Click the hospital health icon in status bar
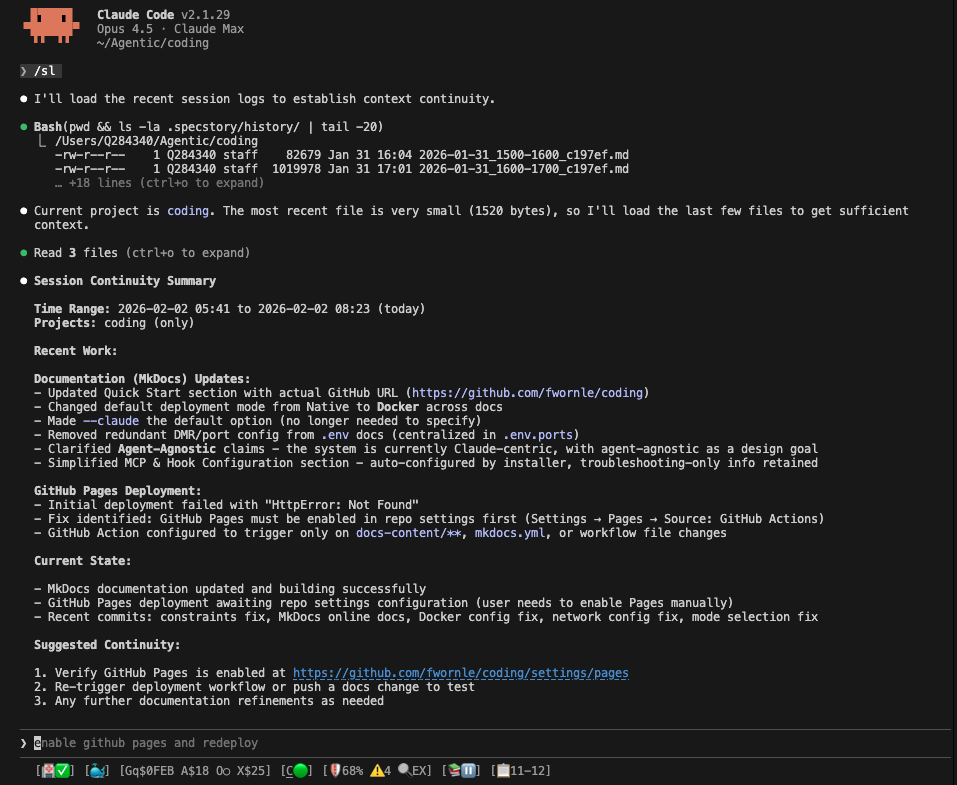Screen dimensions: 957x785 (x=48, y=771)
